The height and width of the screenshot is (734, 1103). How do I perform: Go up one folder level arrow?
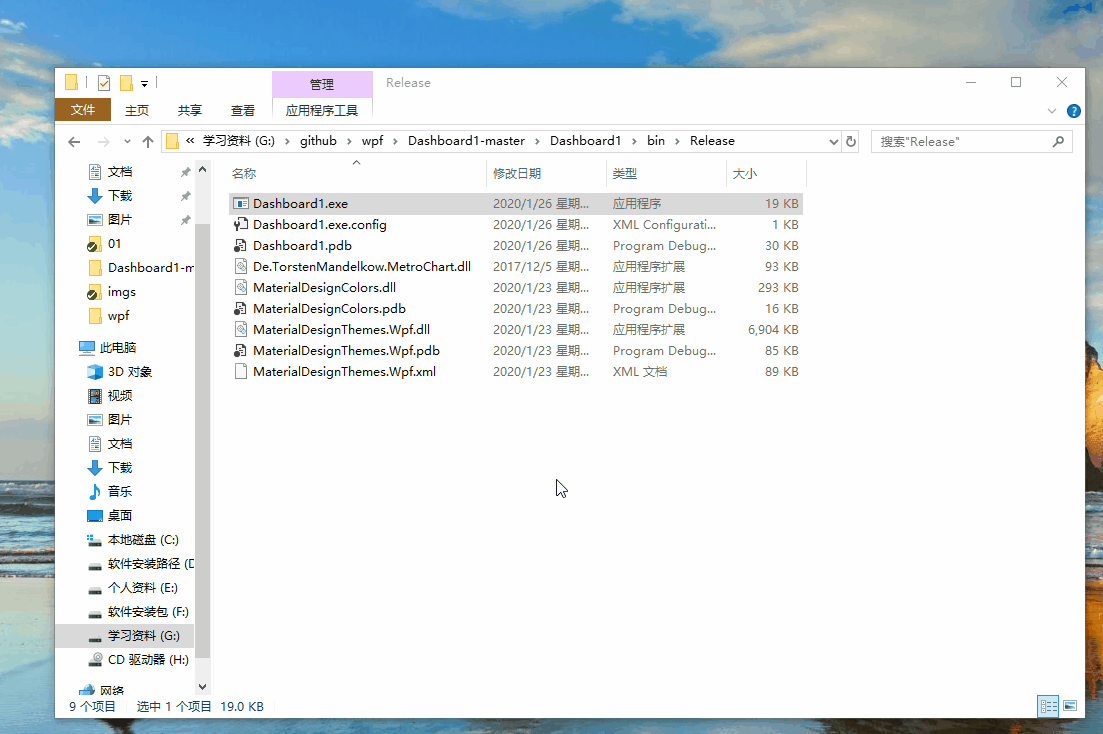point(148,141)
